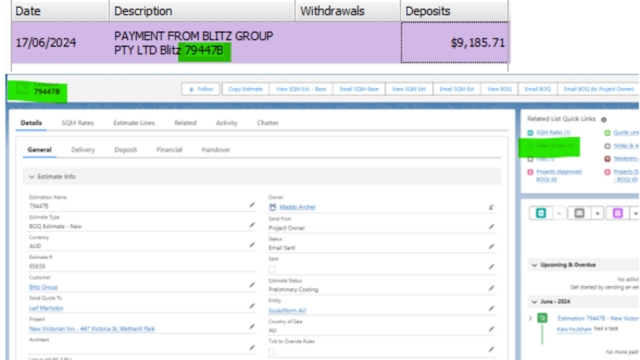Switch to the Related tab
Viewport: 640px width, 360px height.
[185, 123]
